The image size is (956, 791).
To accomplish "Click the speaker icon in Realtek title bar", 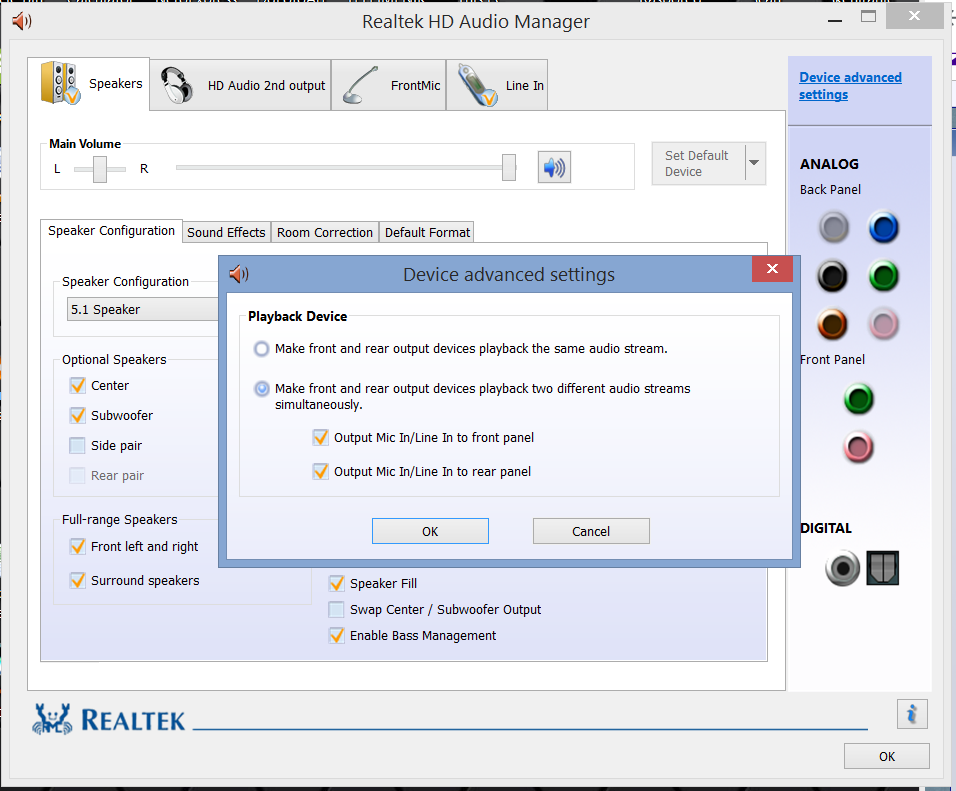I will click(x=22, y=21).
